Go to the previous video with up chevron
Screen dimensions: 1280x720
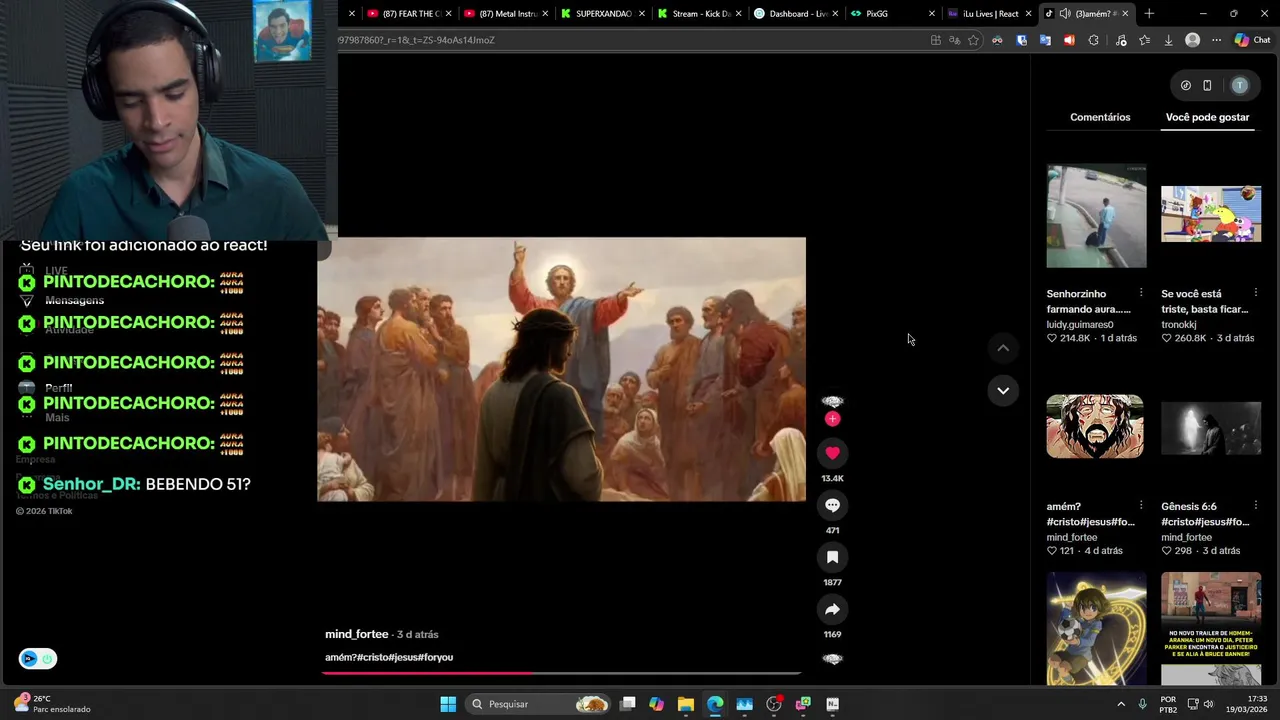coord(1003,348)
